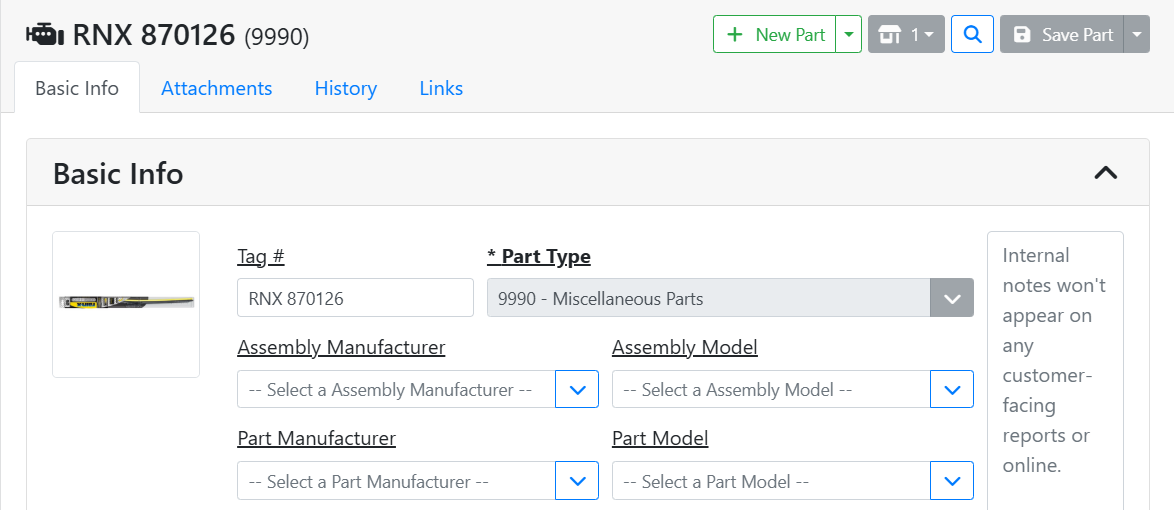The image size is (1174, 510).
Task: Collapse the Basic Info panel
Action: click(1105, 173)
